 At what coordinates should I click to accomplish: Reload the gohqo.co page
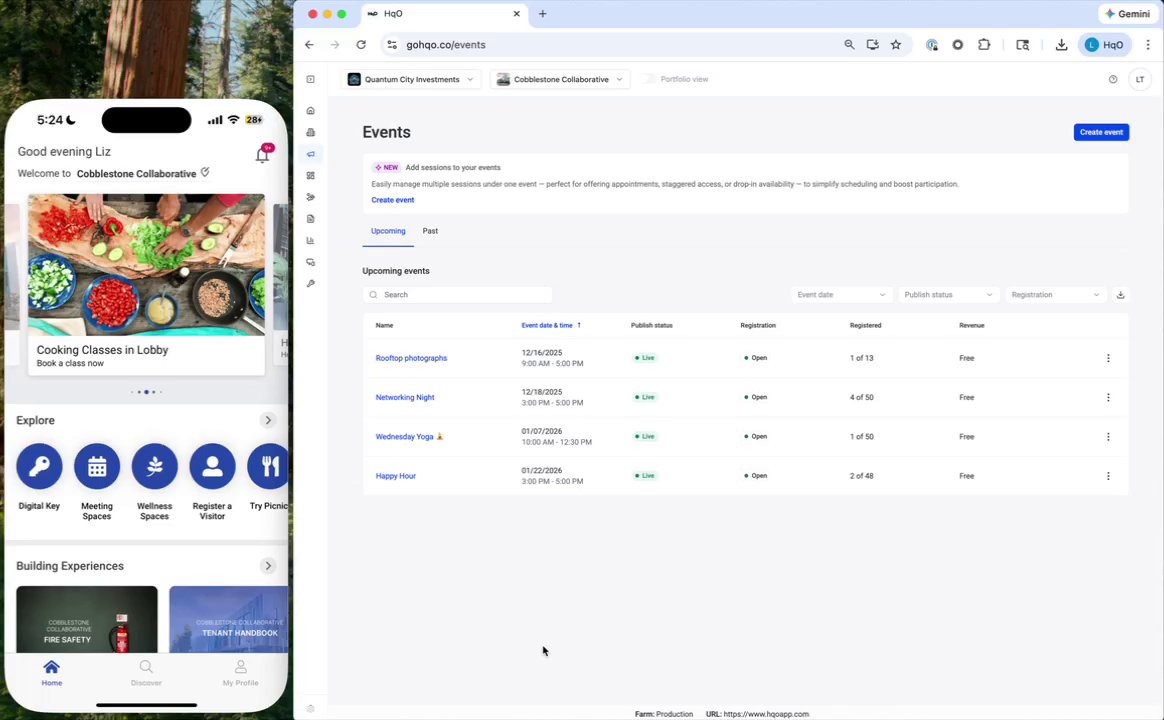[x=361, y=45]
